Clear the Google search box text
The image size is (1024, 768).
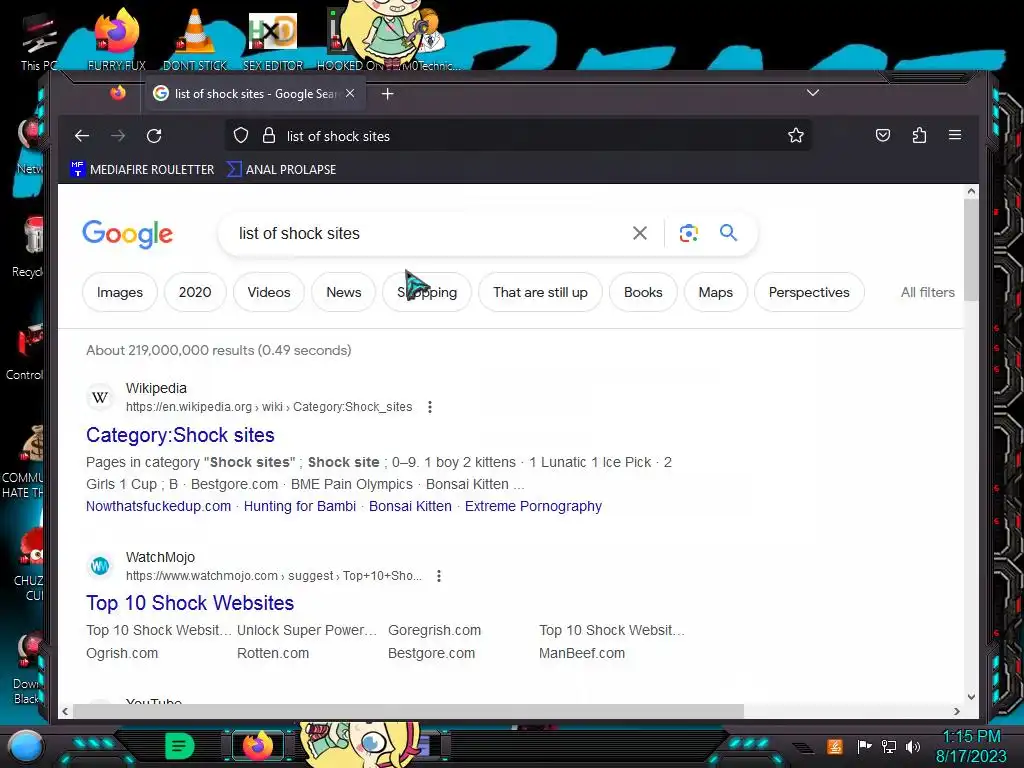point(640,233)
